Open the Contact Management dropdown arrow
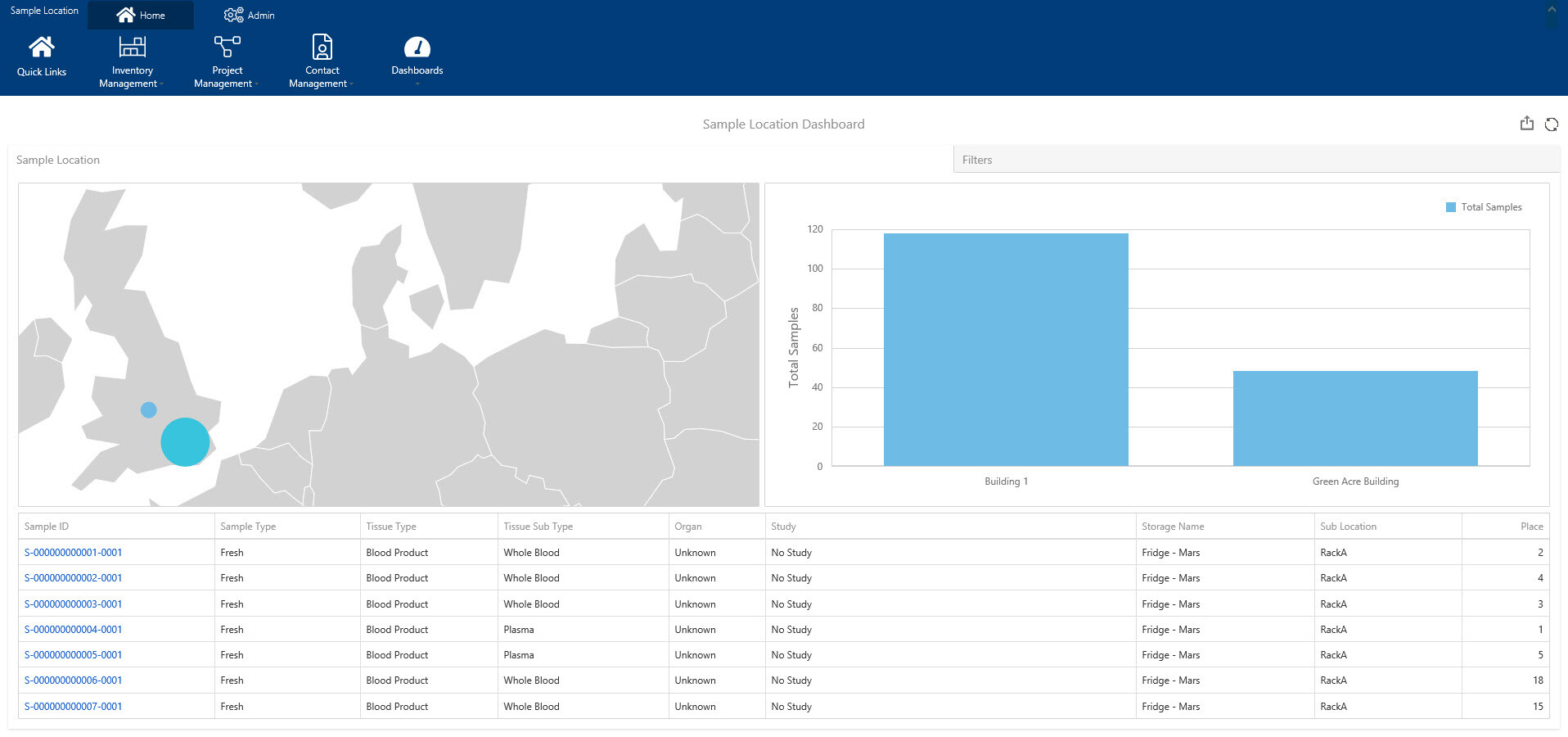Screen dimensions: 1568x737 tap(352, 84)
